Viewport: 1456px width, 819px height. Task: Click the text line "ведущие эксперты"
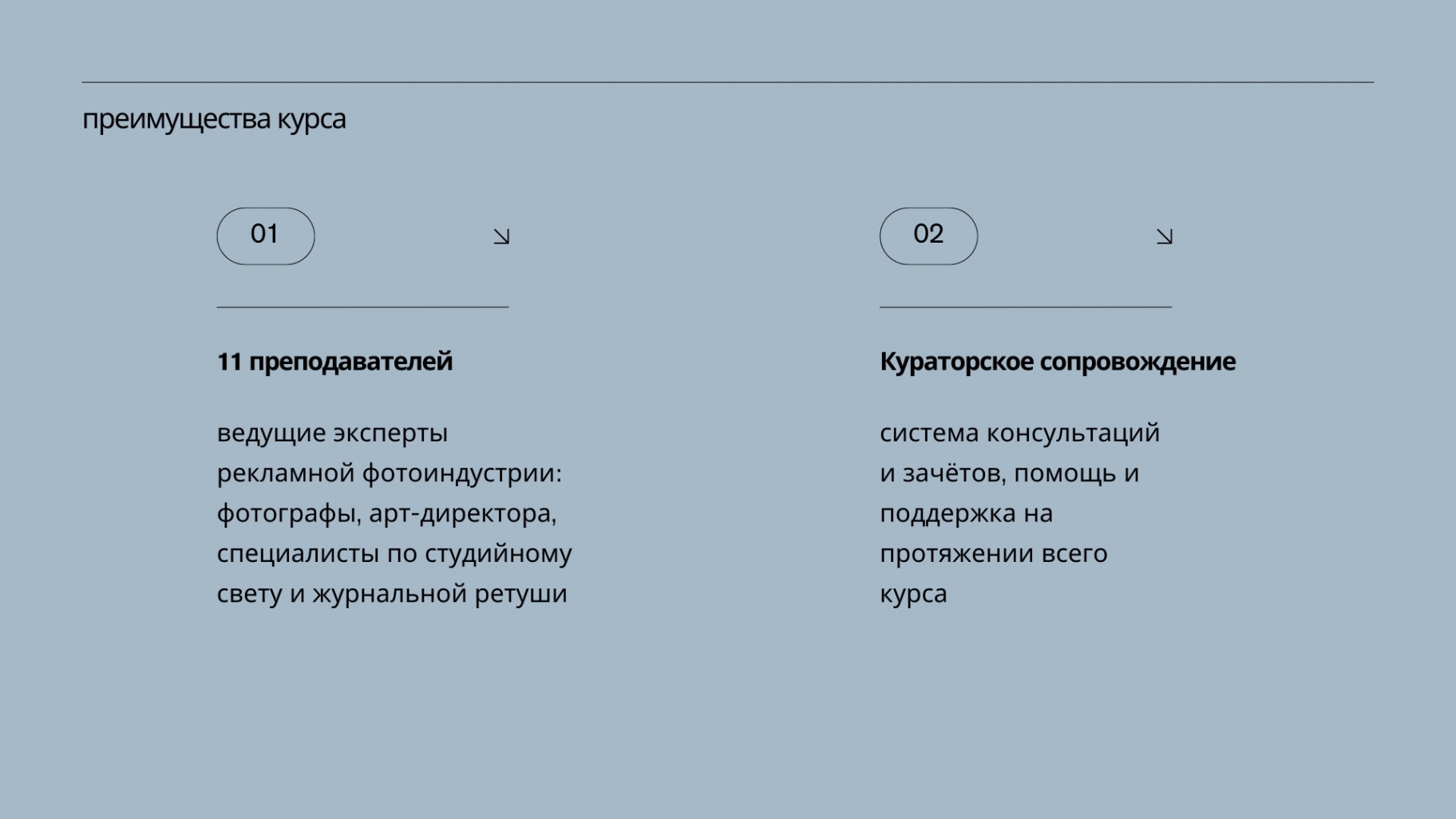332,433
